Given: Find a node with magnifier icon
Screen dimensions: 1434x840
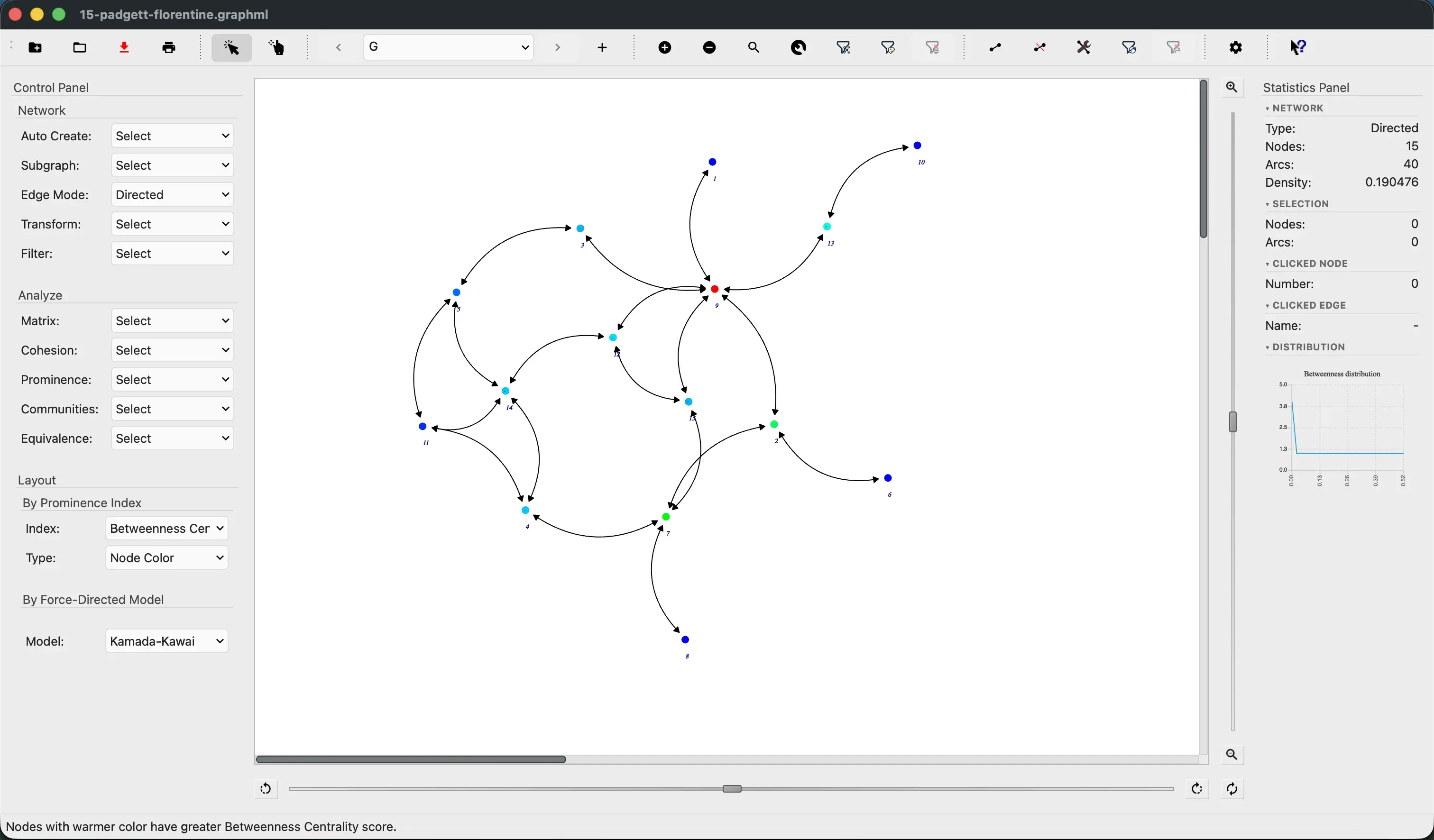Looking at the screenshot, I should tap(754, 48).
